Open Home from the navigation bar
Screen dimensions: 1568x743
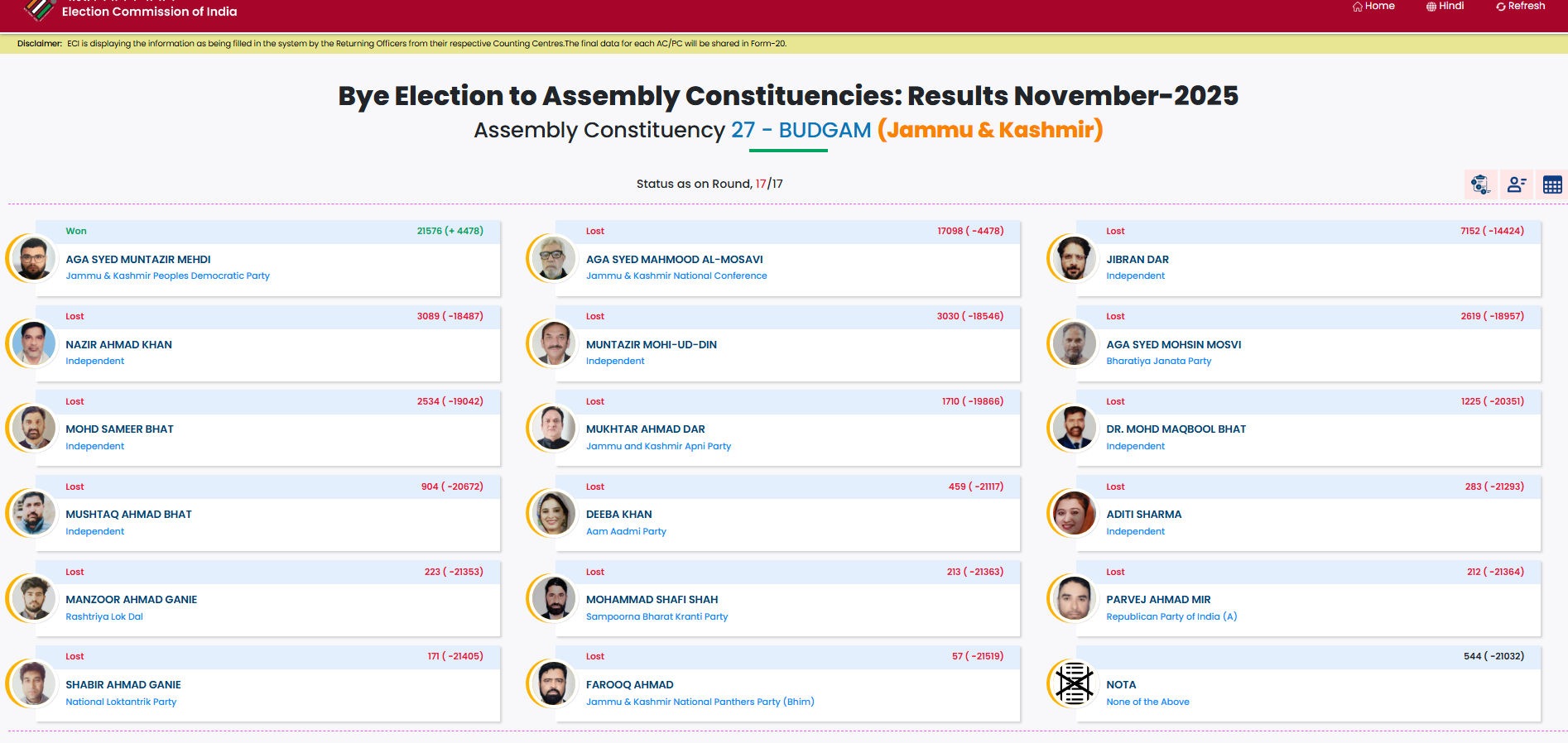click(x=1373, y=6)
